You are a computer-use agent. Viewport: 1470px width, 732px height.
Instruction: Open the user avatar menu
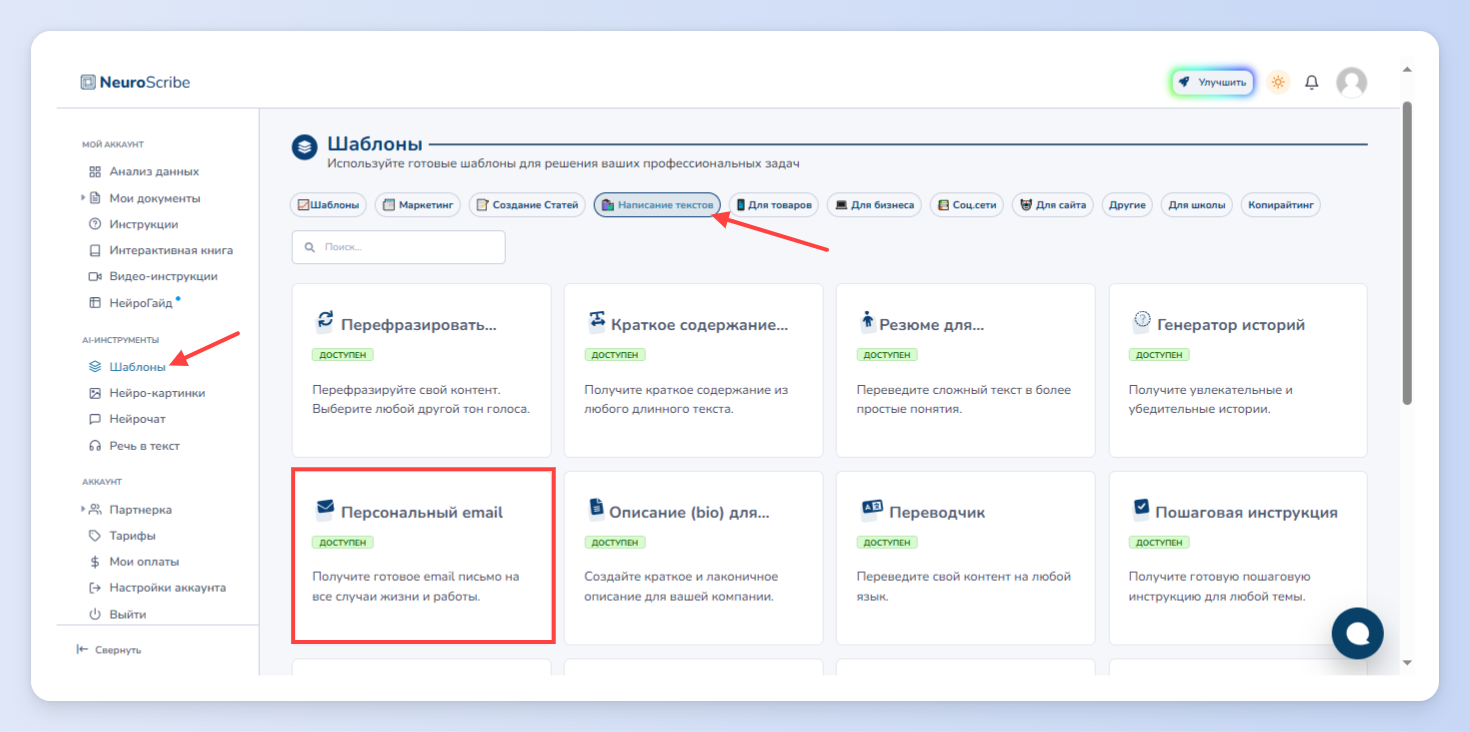point(1352,82)
